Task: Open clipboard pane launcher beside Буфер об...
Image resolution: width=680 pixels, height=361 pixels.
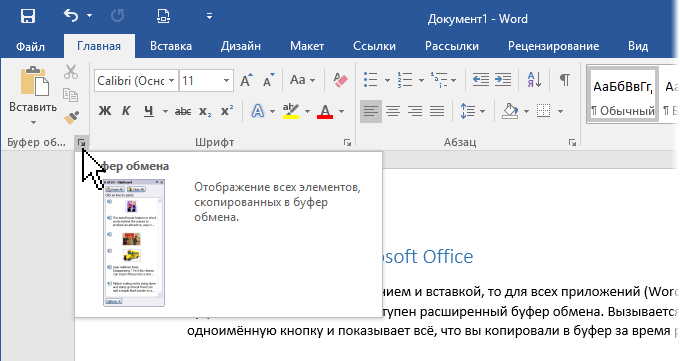Action: point(81,142)
